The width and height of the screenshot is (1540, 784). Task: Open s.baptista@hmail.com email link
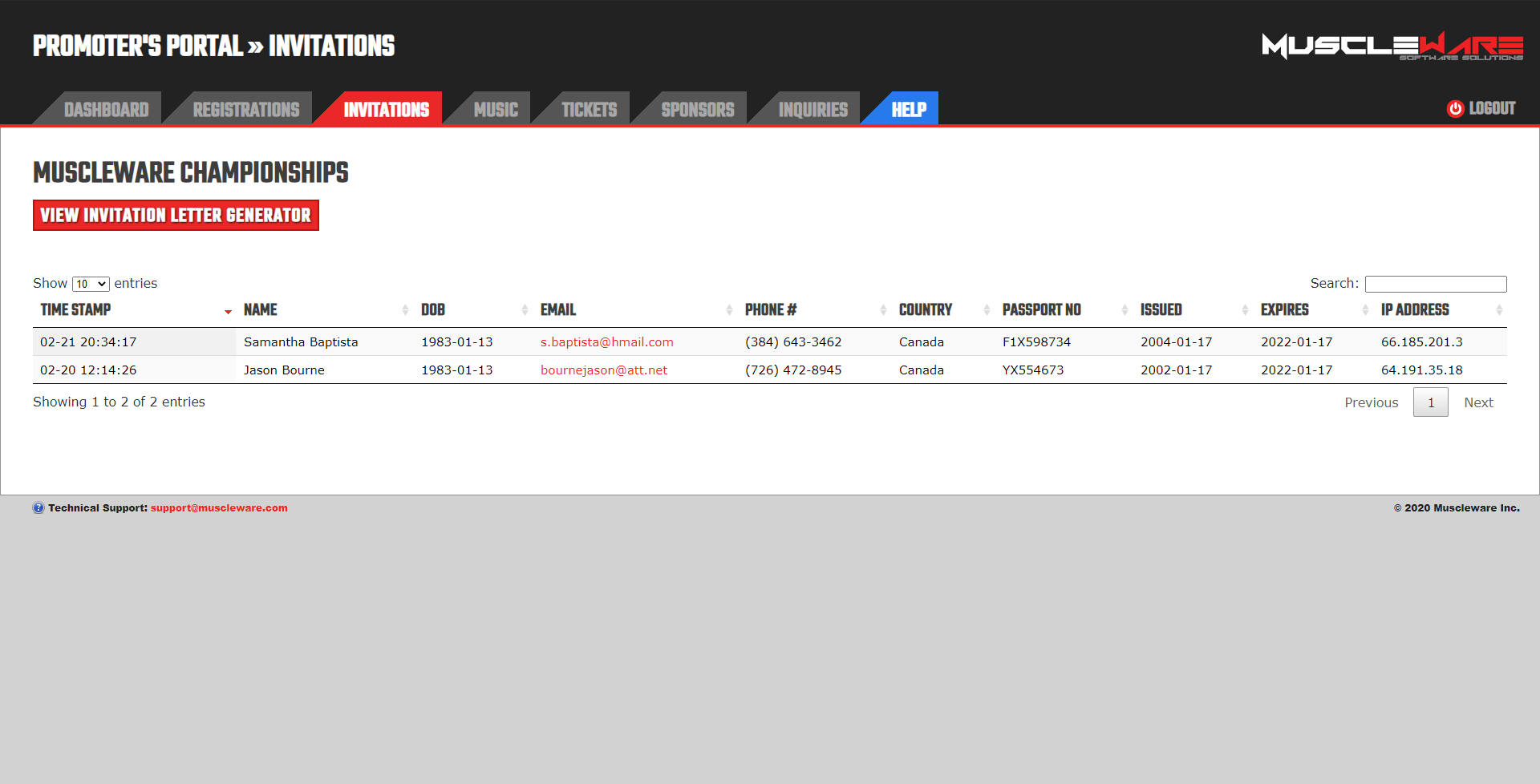(x=606, y=342)
